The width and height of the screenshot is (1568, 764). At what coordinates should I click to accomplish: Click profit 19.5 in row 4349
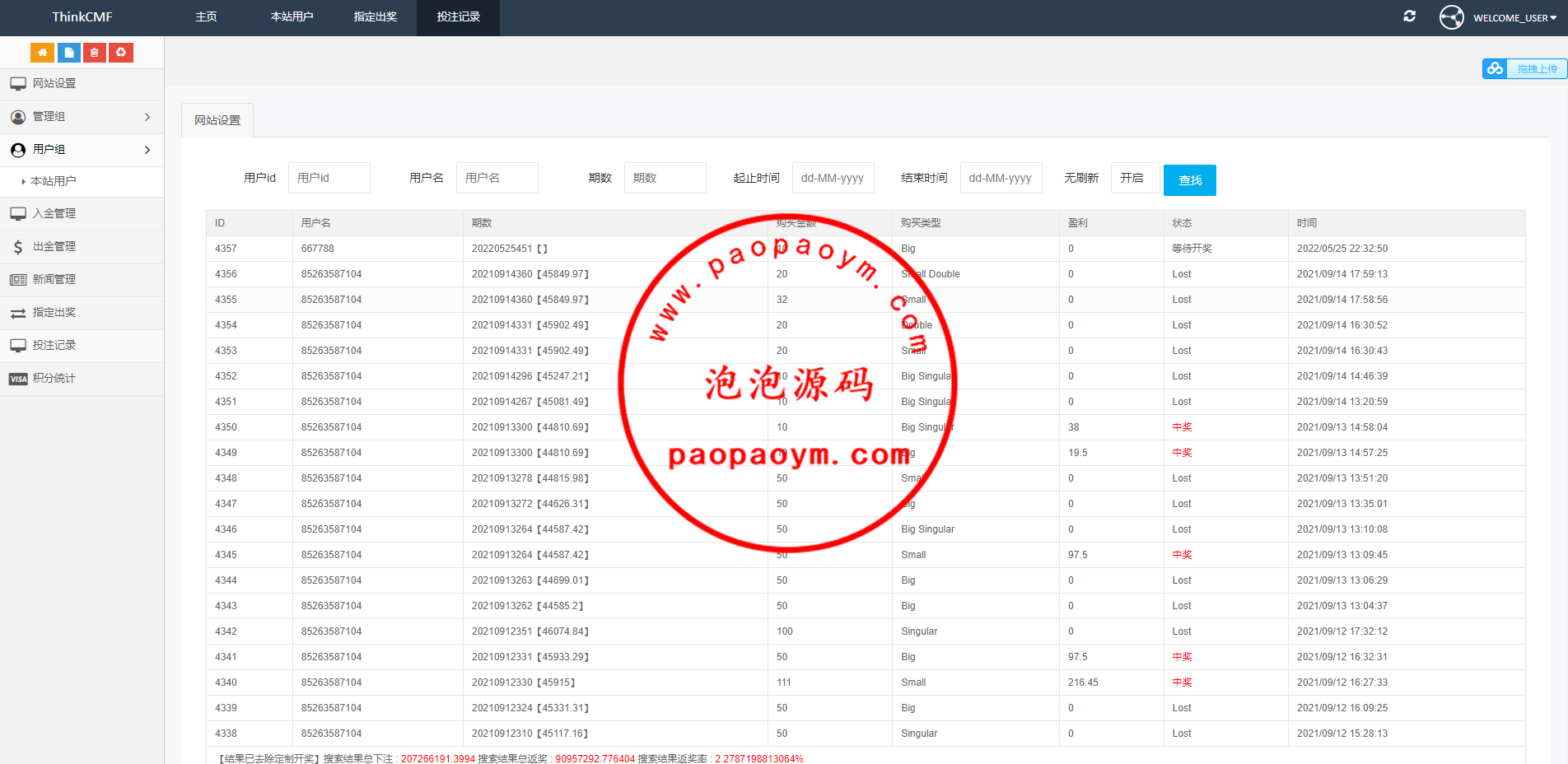(x=1078, y=453)
